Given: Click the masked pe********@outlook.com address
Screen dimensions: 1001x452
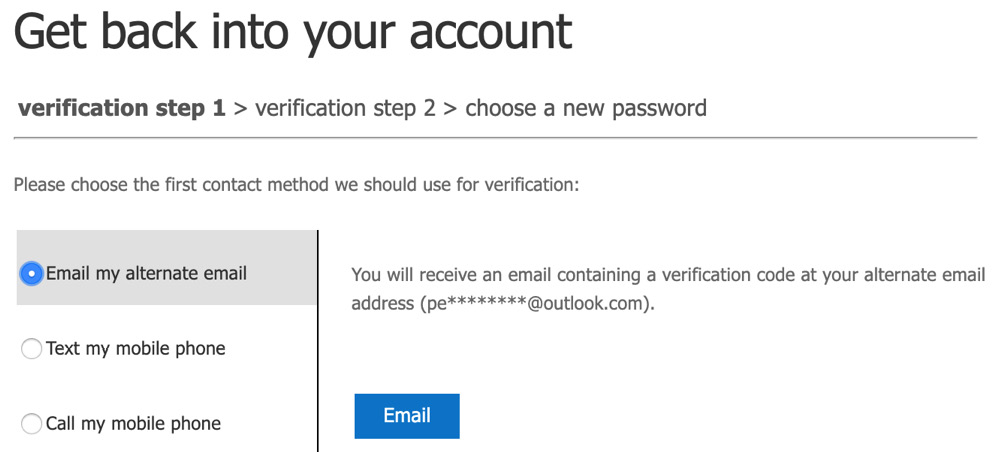Looking at the screenshot, I should tap(536, 304).
